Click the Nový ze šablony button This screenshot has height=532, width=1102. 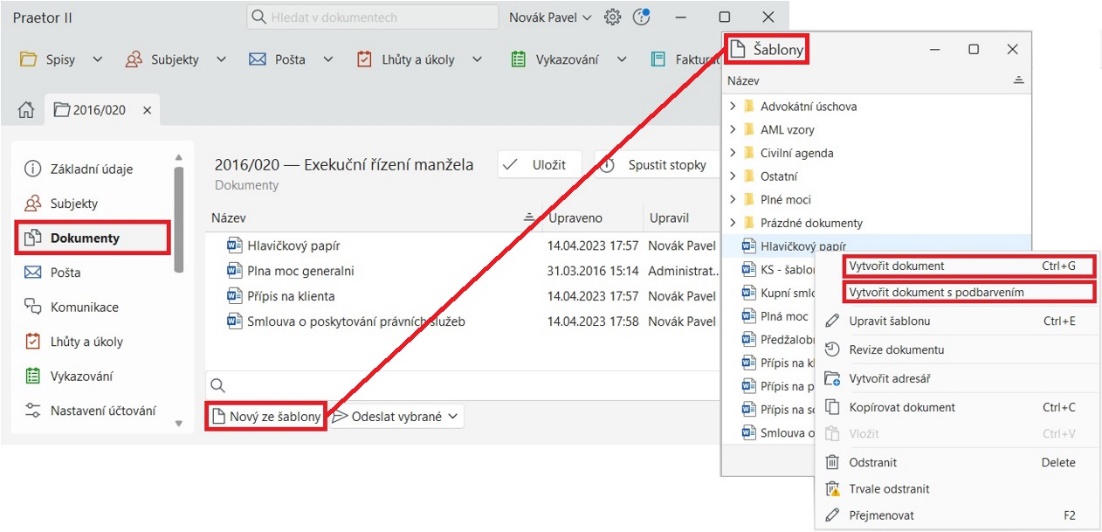pyautogui.click(x=266, y=416)
